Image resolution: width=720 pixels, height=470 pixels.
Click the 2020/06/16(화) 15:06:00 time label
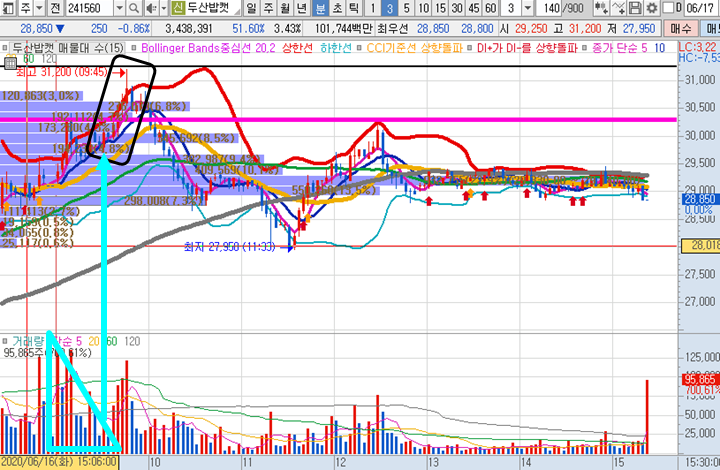[x=59, y=462]
